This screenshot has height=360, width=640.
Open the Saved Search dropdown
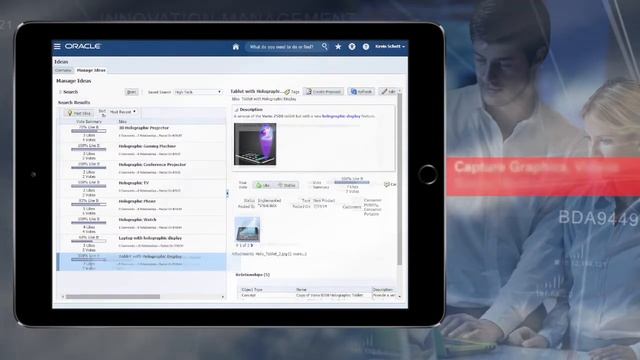click(x=198, y=92)
